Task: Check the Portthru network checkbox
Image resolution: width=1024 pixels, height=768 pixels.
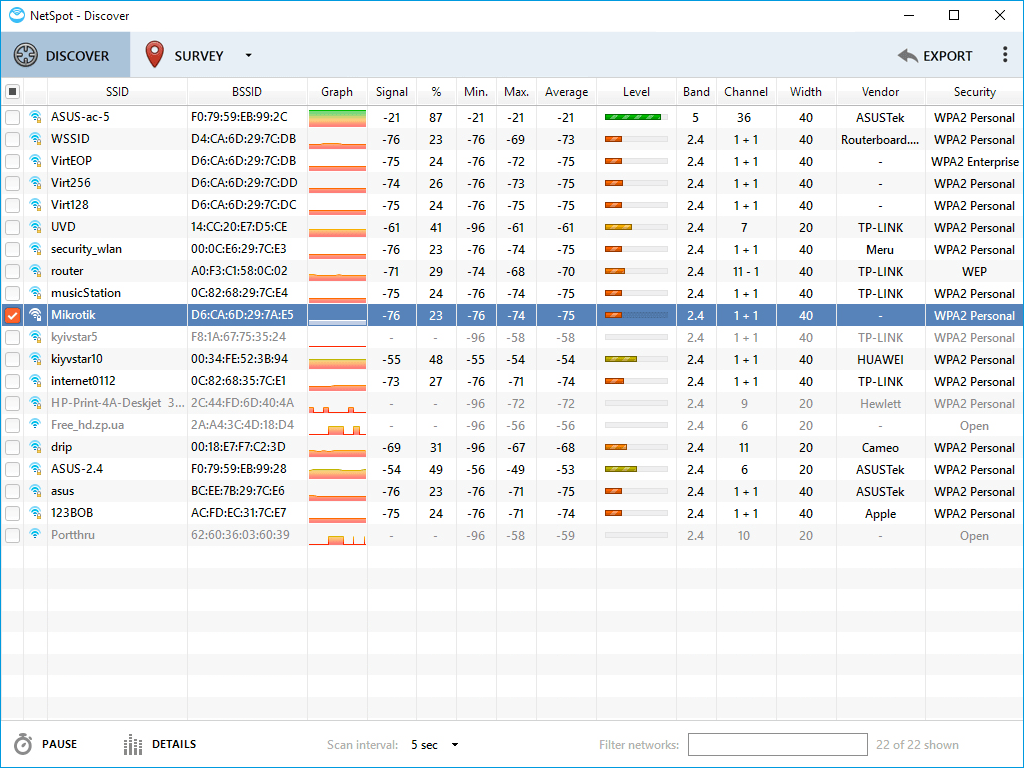Action: [x=12, y=536]
